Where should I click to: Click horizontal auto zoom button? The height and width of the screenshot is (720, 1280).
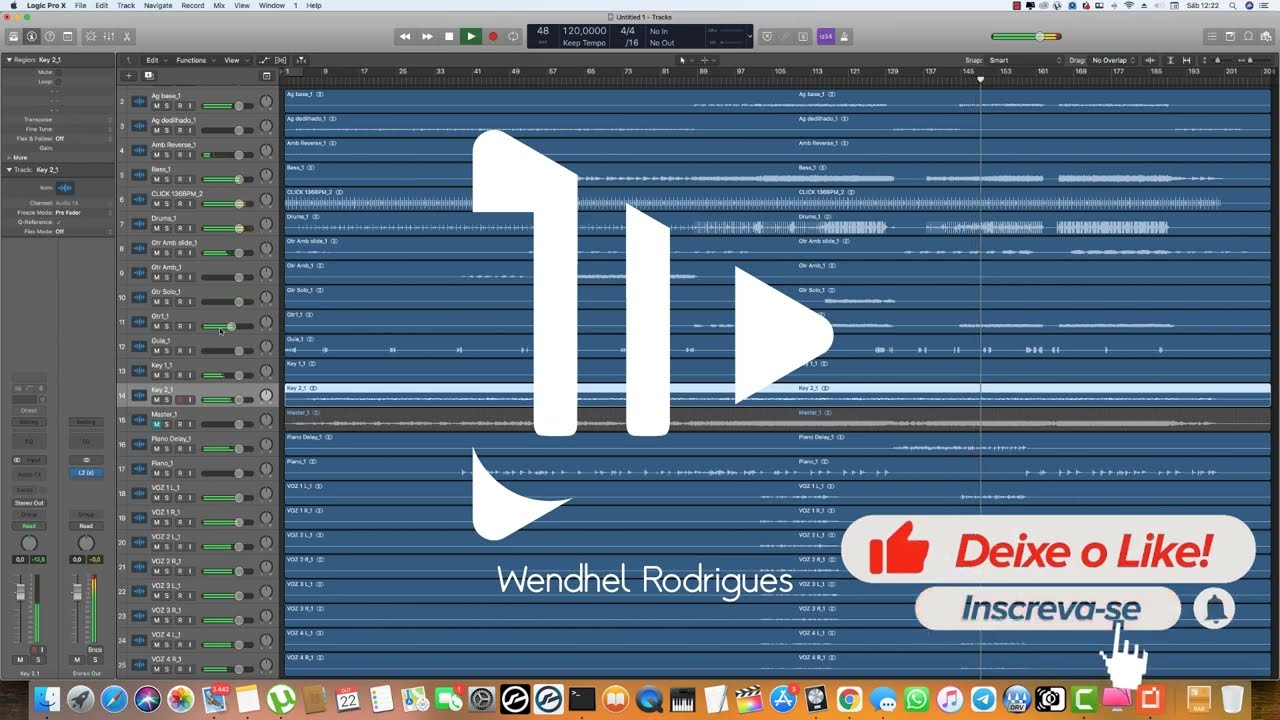[1186, 60]
